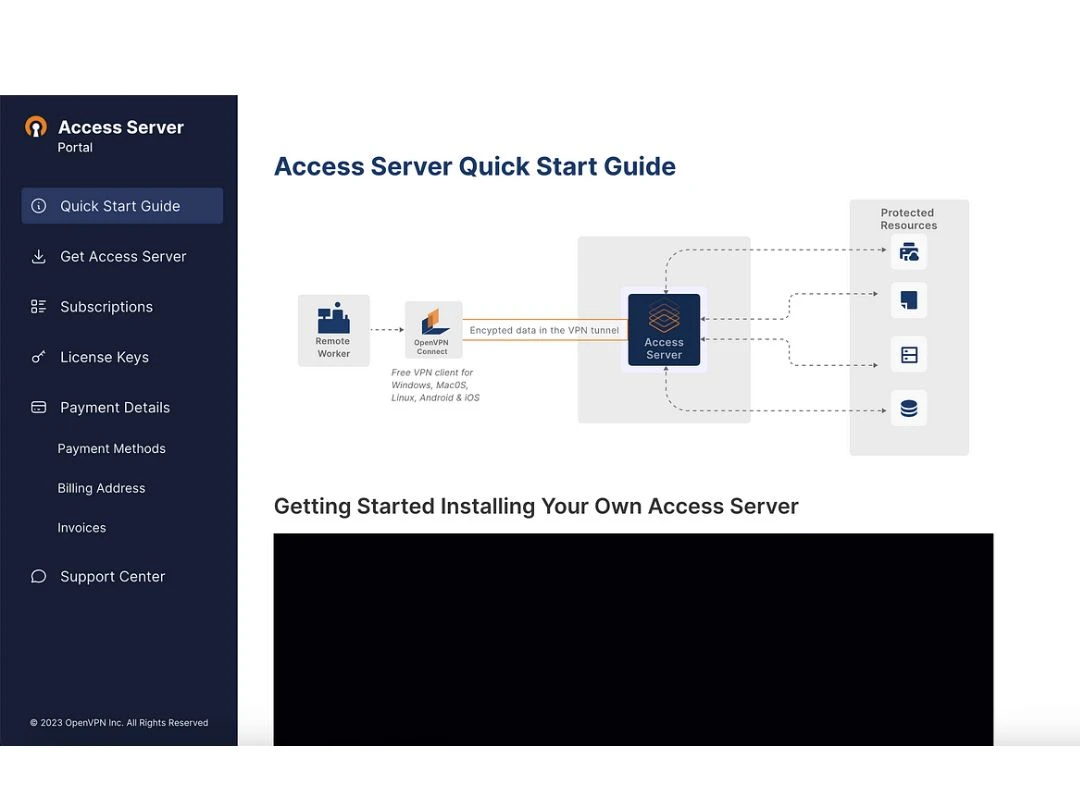Open the Quick Start Guide menu item
This screenshot has height=810, width=1080.
click(x=120, y=206)
